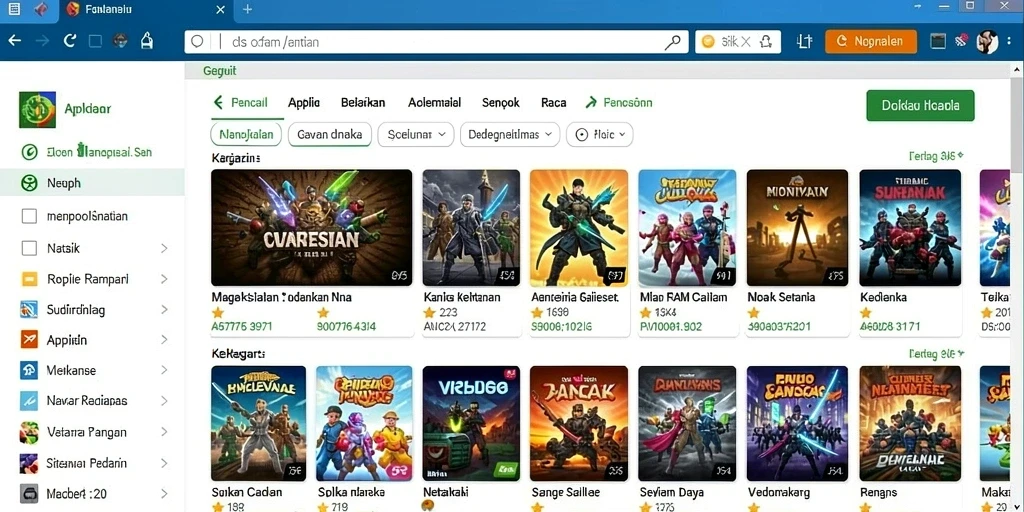Click the Macbert :20 icon
The image size is (1024, 512).
coord(29,493)
